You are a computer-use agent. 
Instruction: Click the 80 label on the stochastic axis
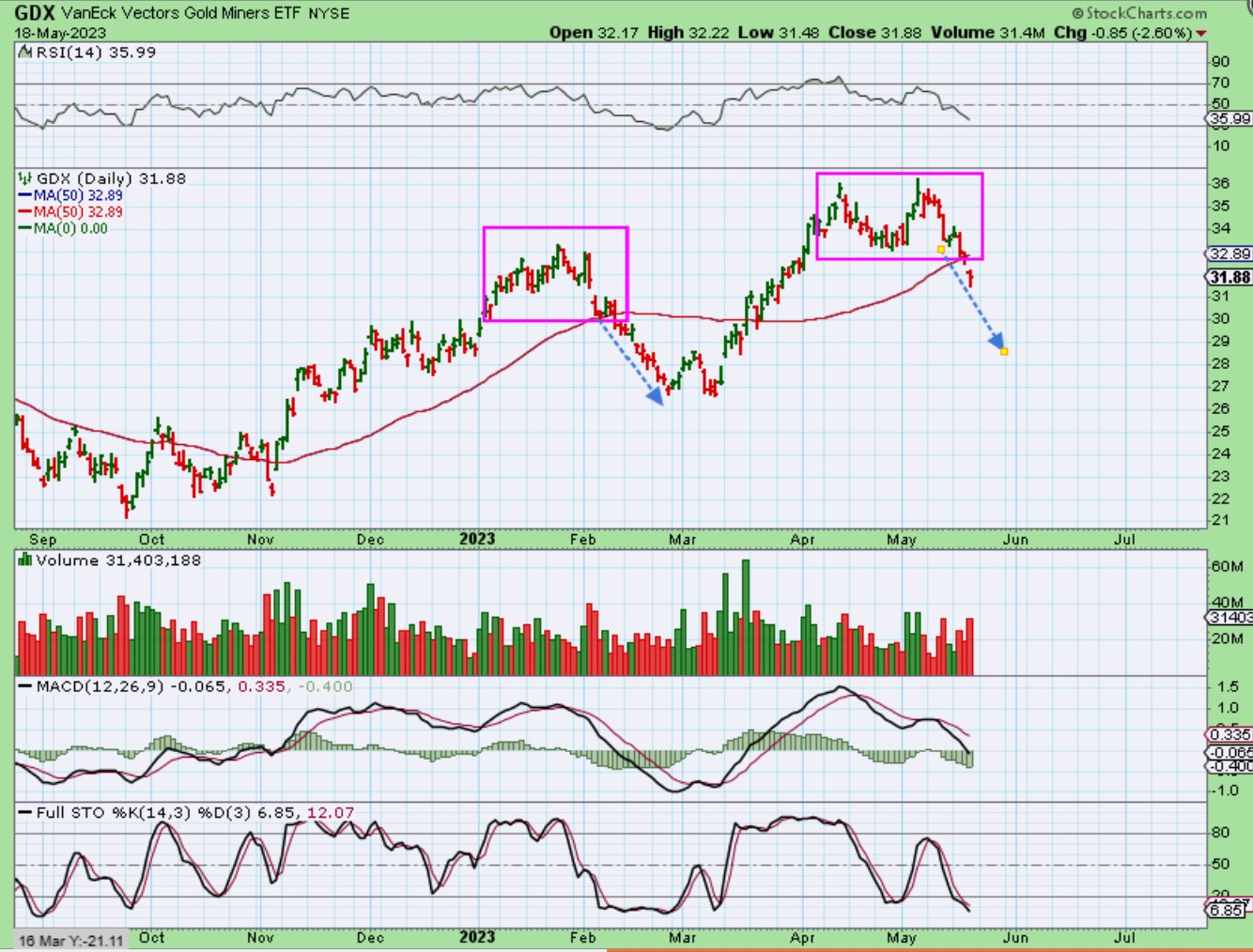[1220, 832]
